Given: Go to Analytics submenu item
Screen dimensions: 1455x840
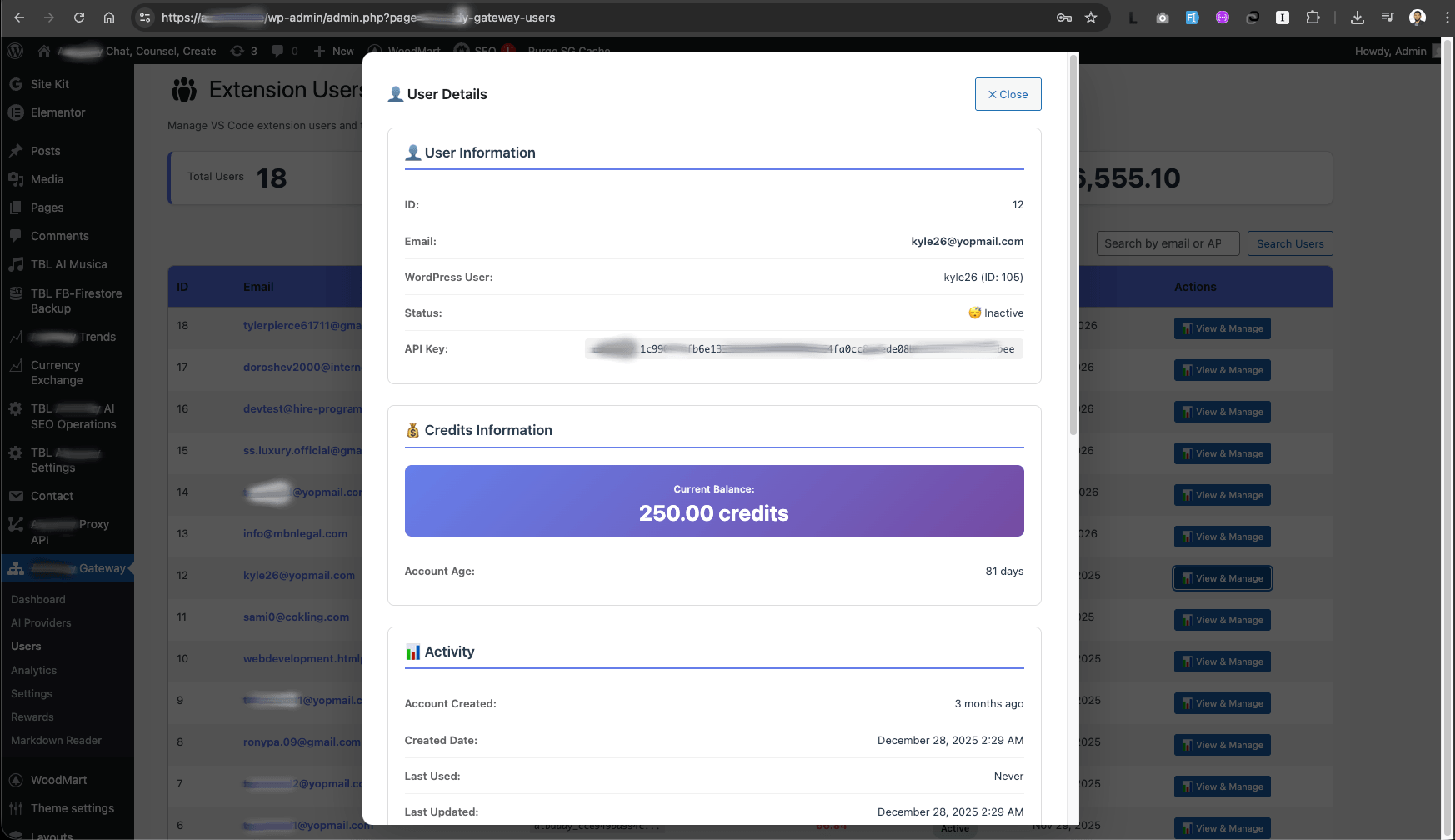Looking at the screenshot, I should (x=34, y=670).
